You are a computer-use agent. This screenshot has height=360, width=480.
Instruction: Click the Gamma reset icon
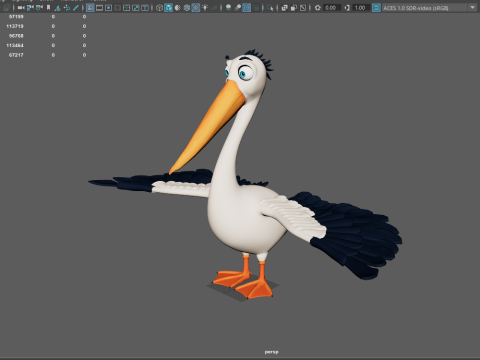pyautogui.click(x=347, y=7)
